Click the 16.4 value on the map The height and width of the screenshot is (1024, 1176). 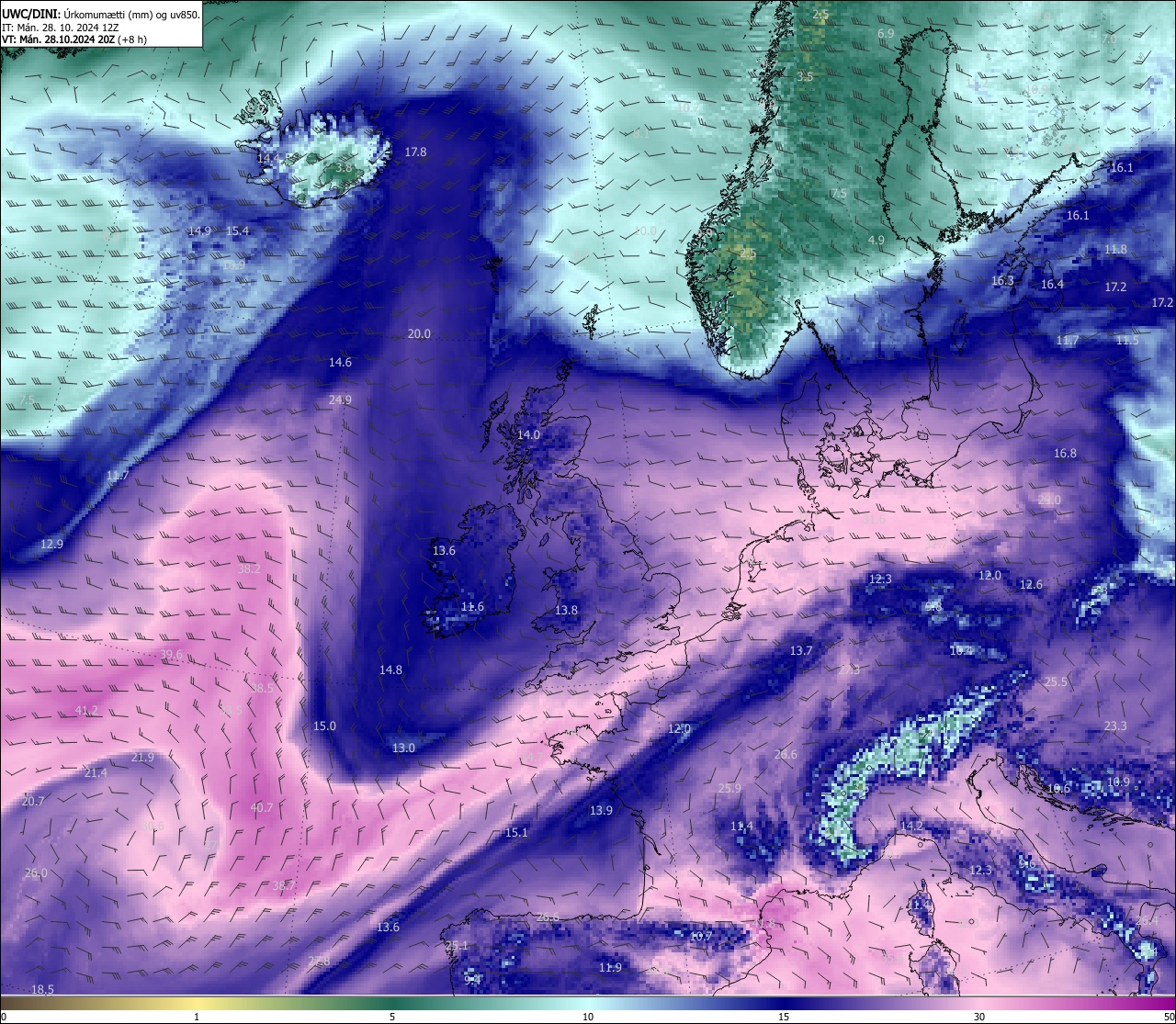1052,284
